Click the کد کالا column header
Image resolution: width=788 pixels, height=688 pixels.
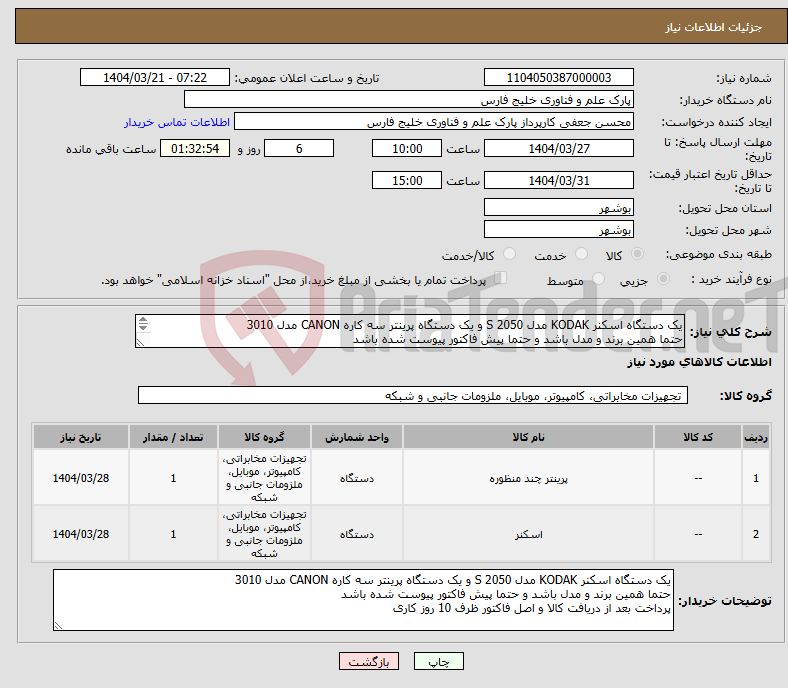pyautogui.click(x=698, y=437)
